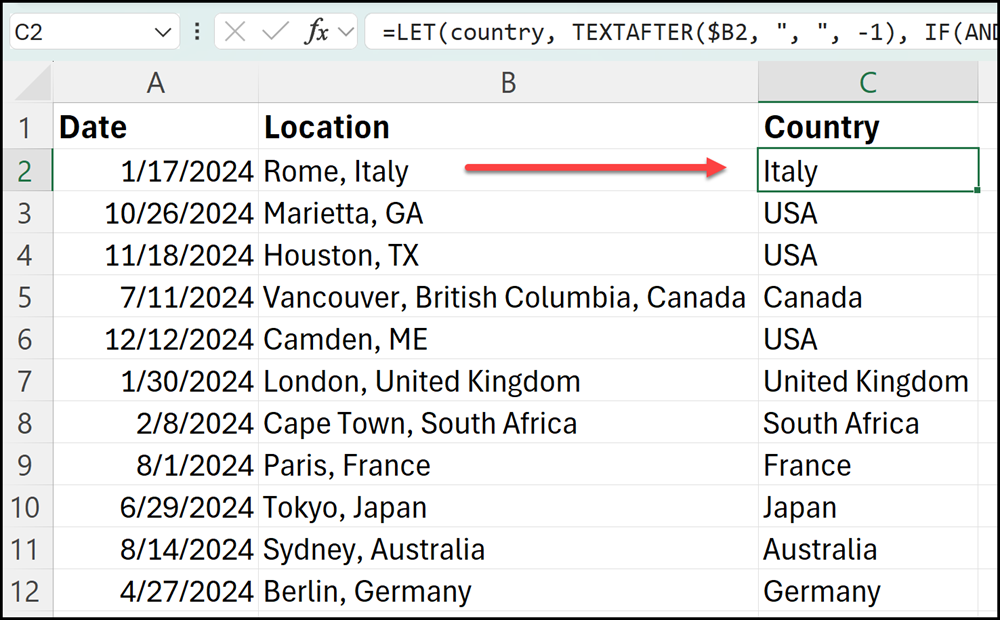
Task: Select Australia cell in column C
Action: click(868, 550)
